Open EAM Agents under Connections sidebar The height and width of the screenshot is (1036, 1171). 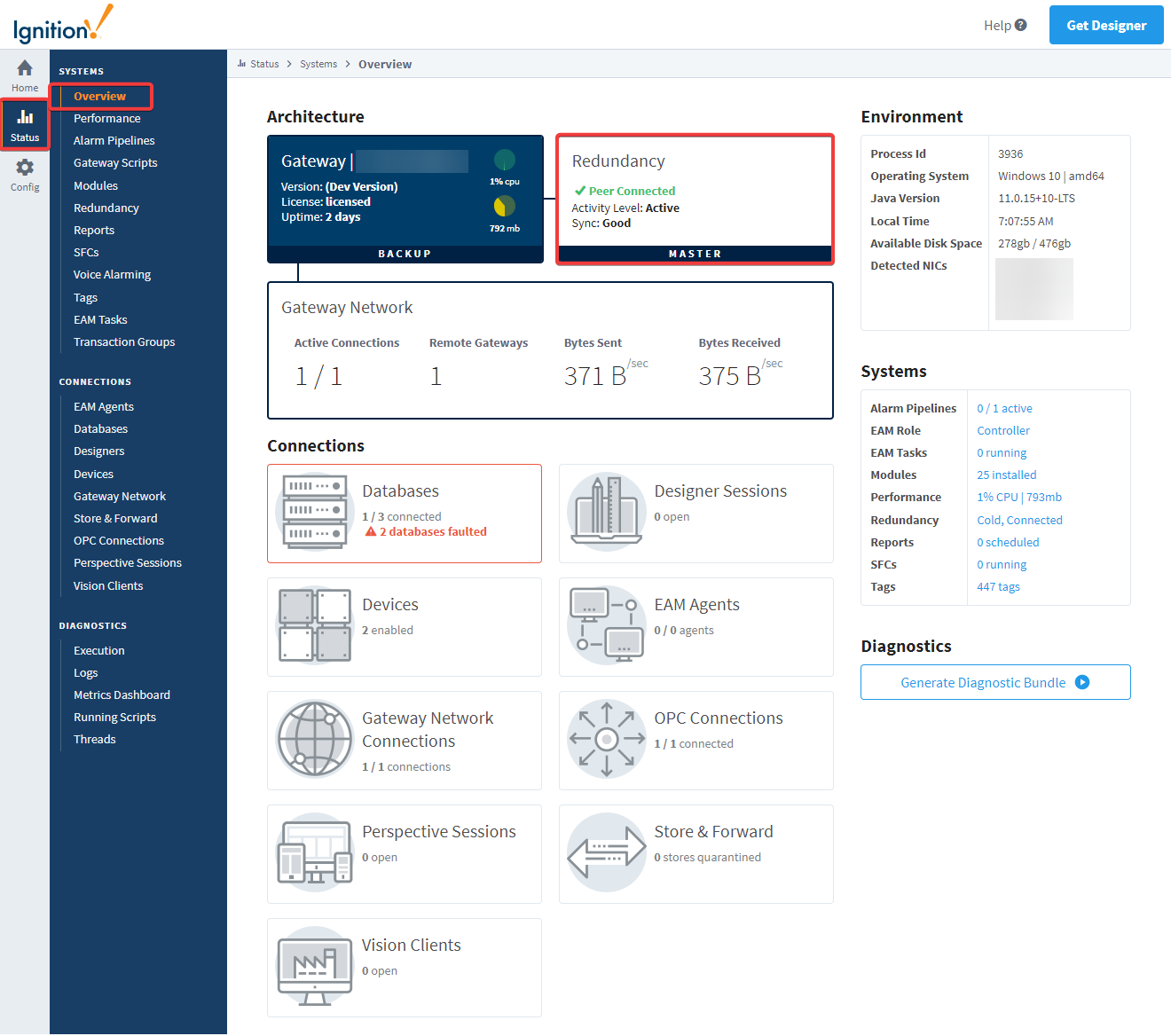click(104, 406)
